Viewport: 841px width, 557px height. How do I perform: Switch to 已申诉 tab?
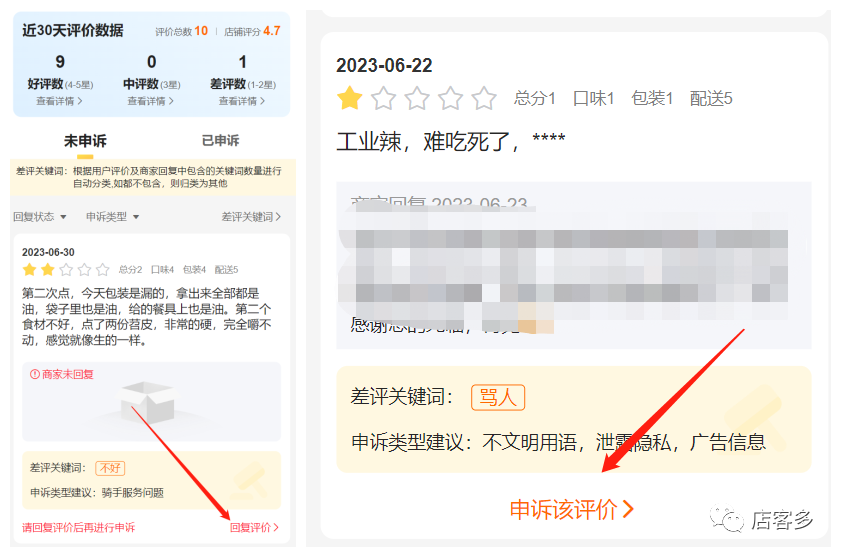[x=220, y=141]
